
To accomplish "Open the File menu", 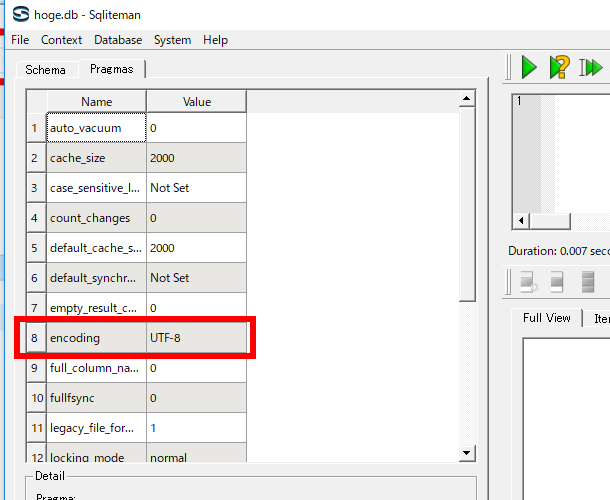I will tap(20, 40).
